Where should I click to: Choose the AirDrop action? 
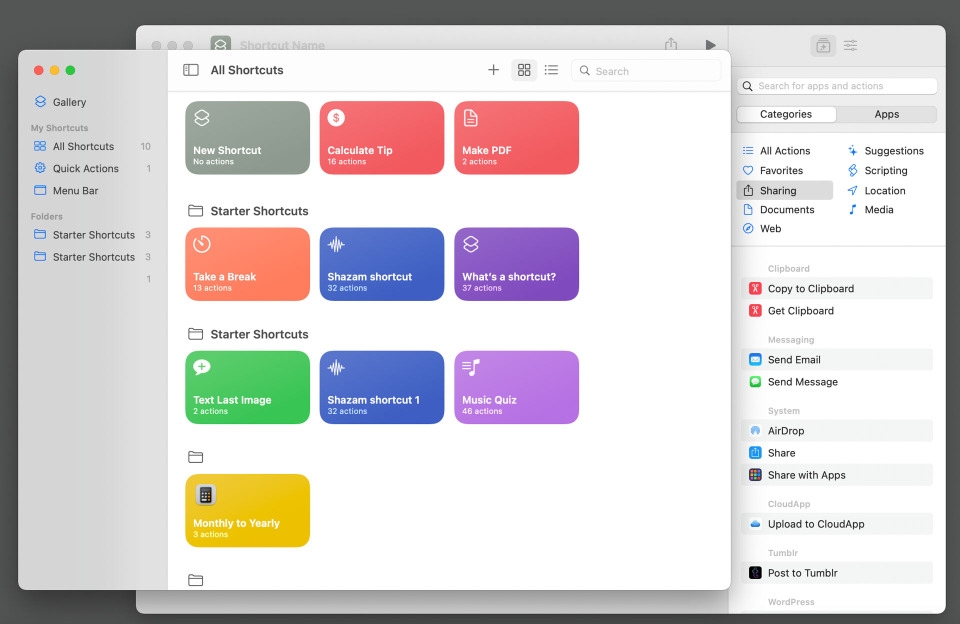837,430
